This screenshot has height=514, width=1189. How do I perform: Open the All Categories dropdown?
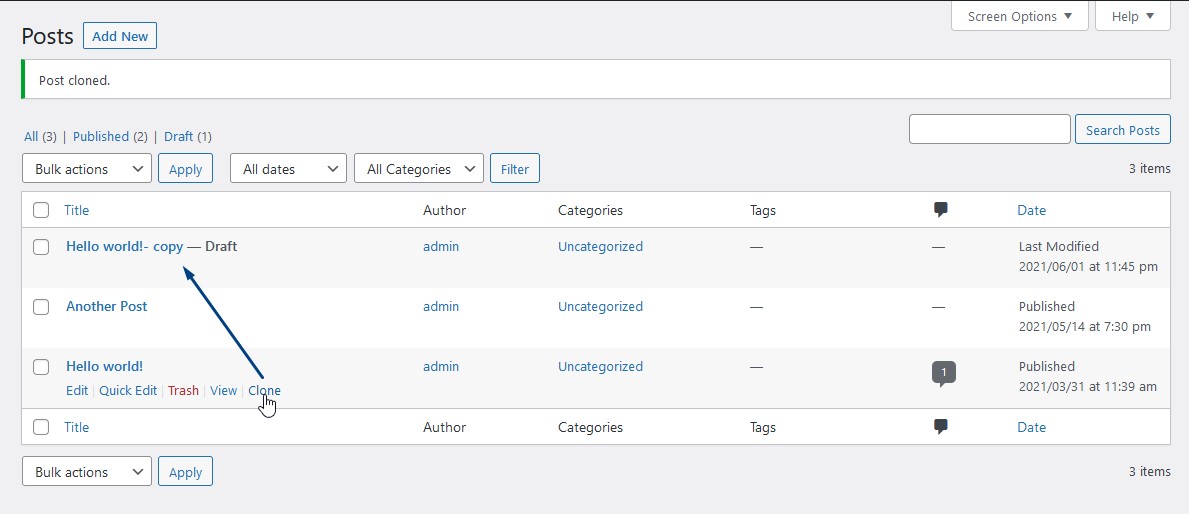click(419, 169)
